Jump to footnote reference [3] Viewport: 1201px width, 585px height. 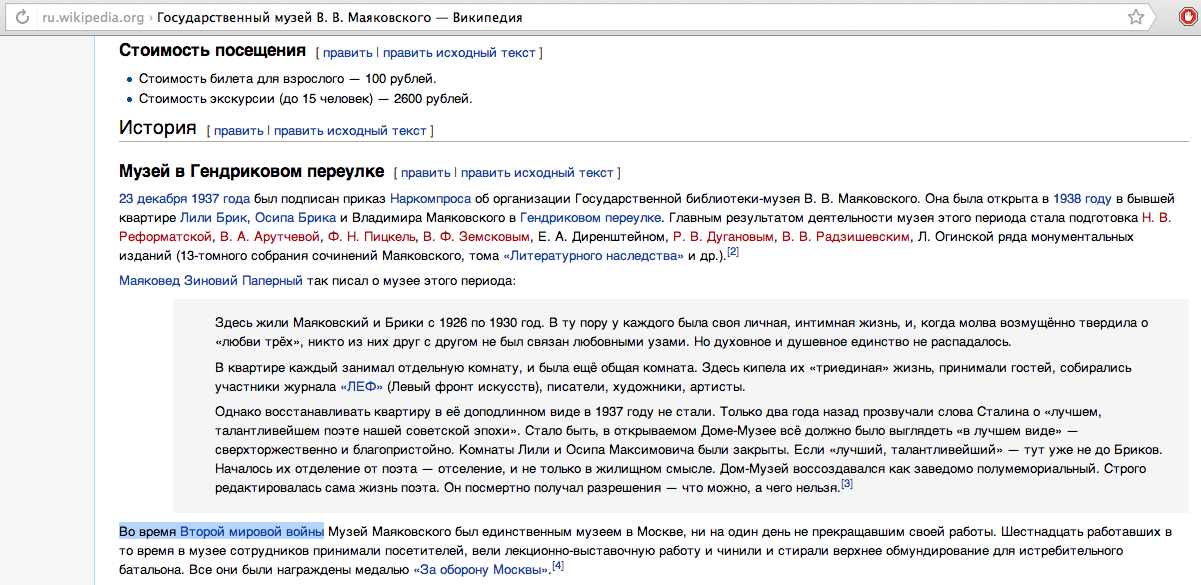click(846, 484)
